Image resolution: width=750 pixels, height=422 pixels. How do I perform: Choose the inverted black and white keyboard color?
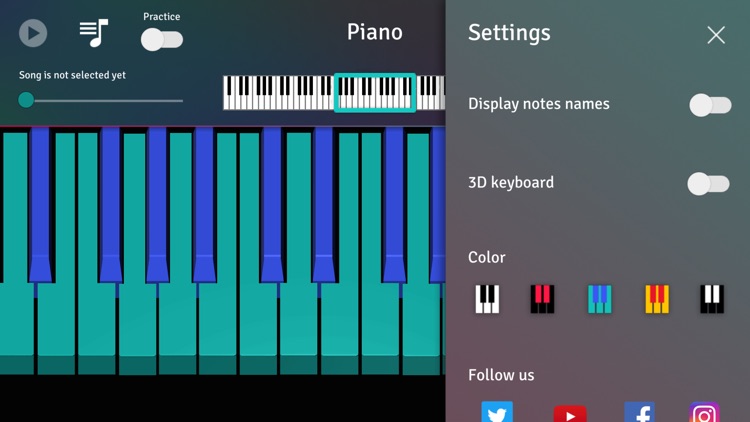pyautogui.click(x=712, y=299)
